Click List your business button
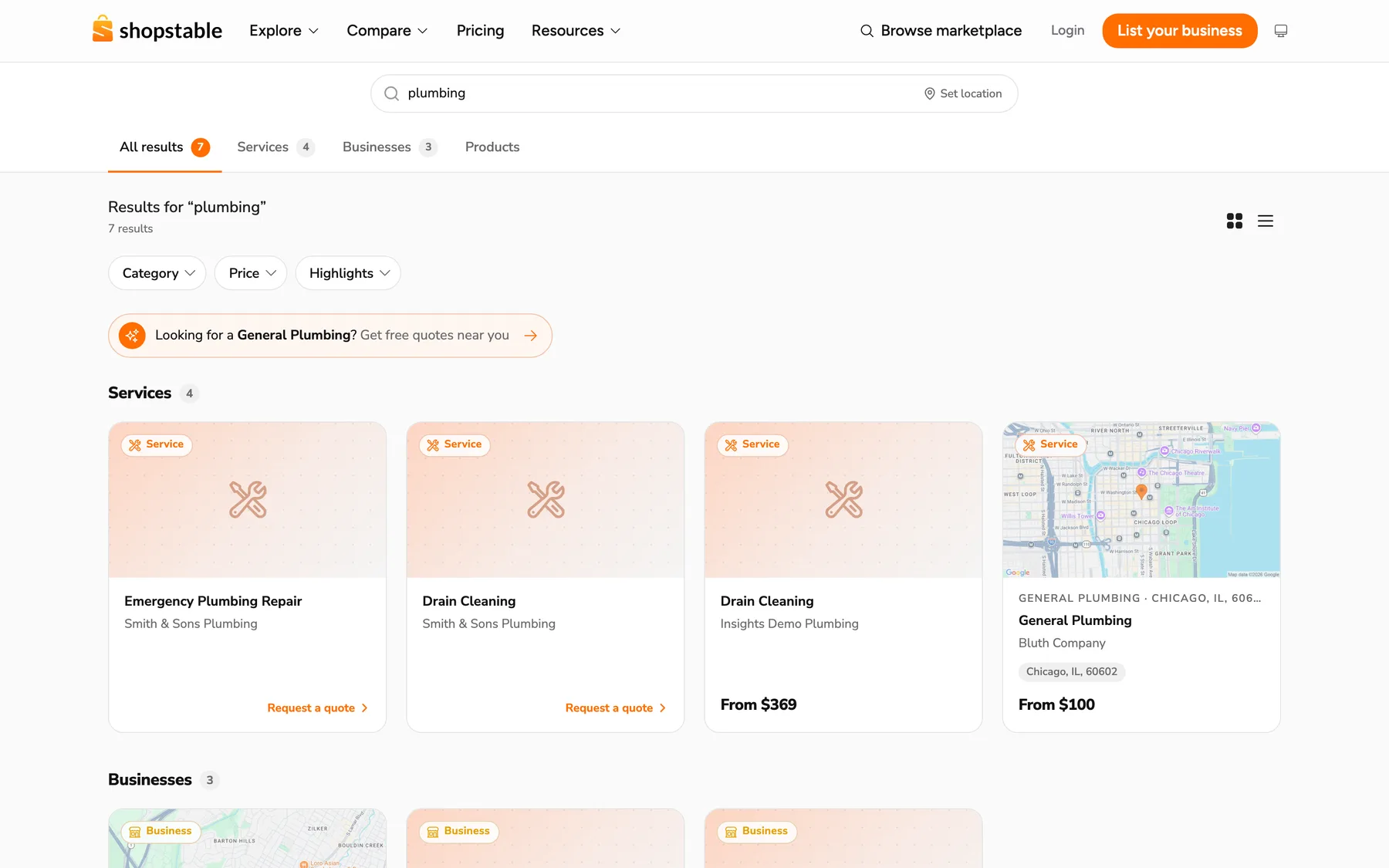The image size is (1389, 868). pos(1179,31)
